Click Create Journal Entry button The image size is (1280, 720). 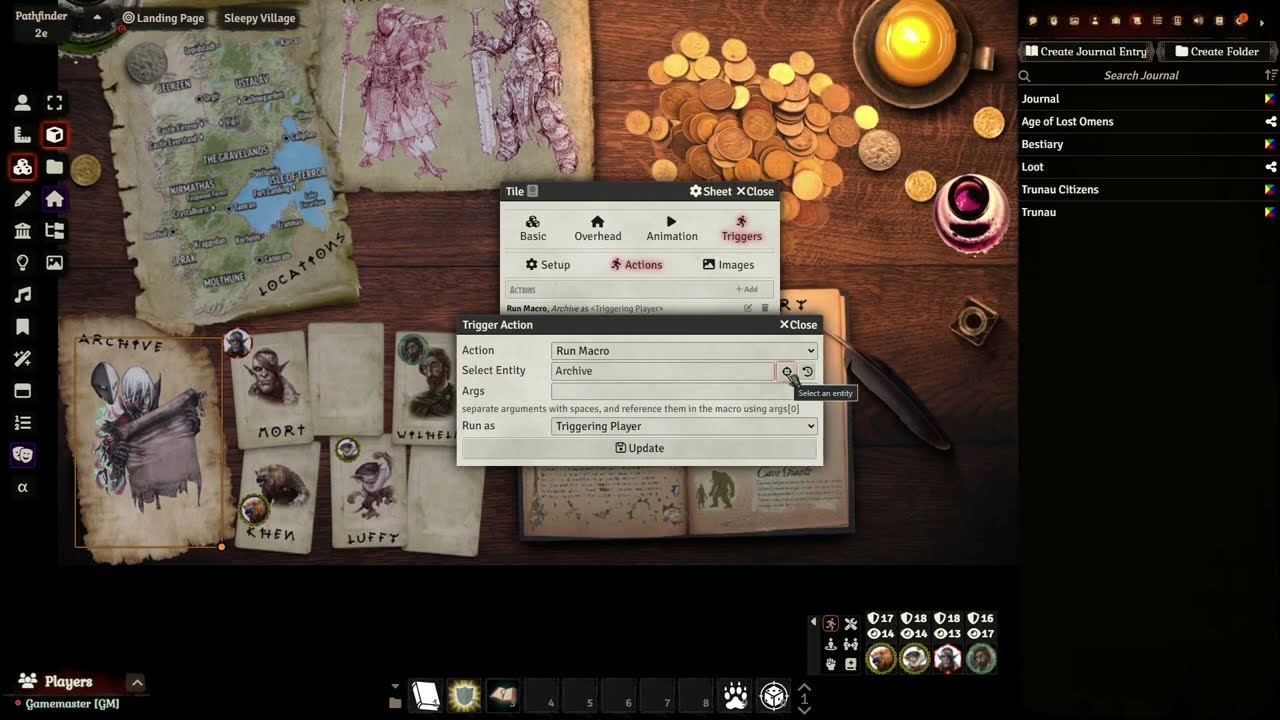(1086, 51)
